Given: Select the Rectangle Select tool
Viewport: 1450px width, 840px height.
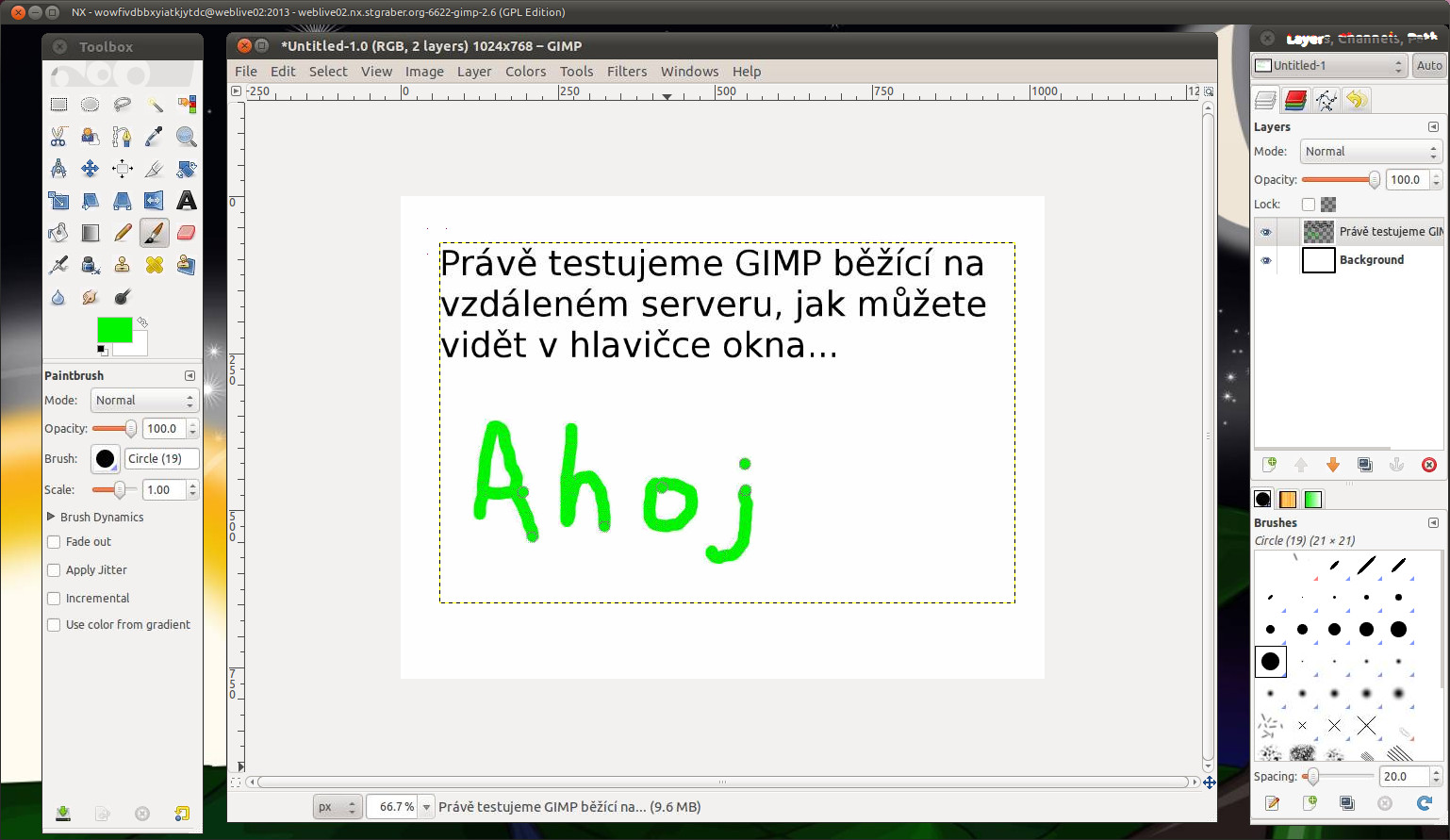Looking at the screenshot, I should [58, 105].
